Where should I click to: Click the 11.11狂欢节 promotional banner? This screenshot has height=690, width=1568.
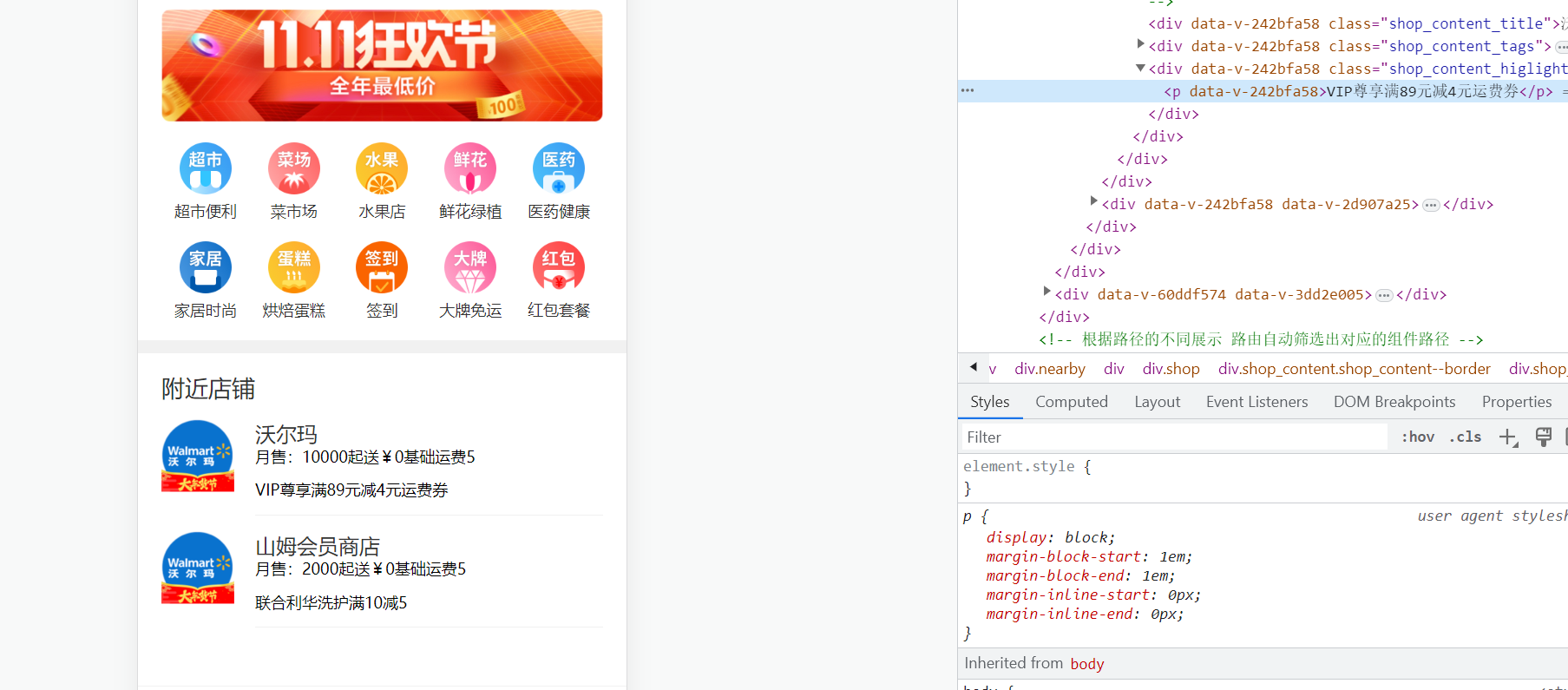coord(382,66)
